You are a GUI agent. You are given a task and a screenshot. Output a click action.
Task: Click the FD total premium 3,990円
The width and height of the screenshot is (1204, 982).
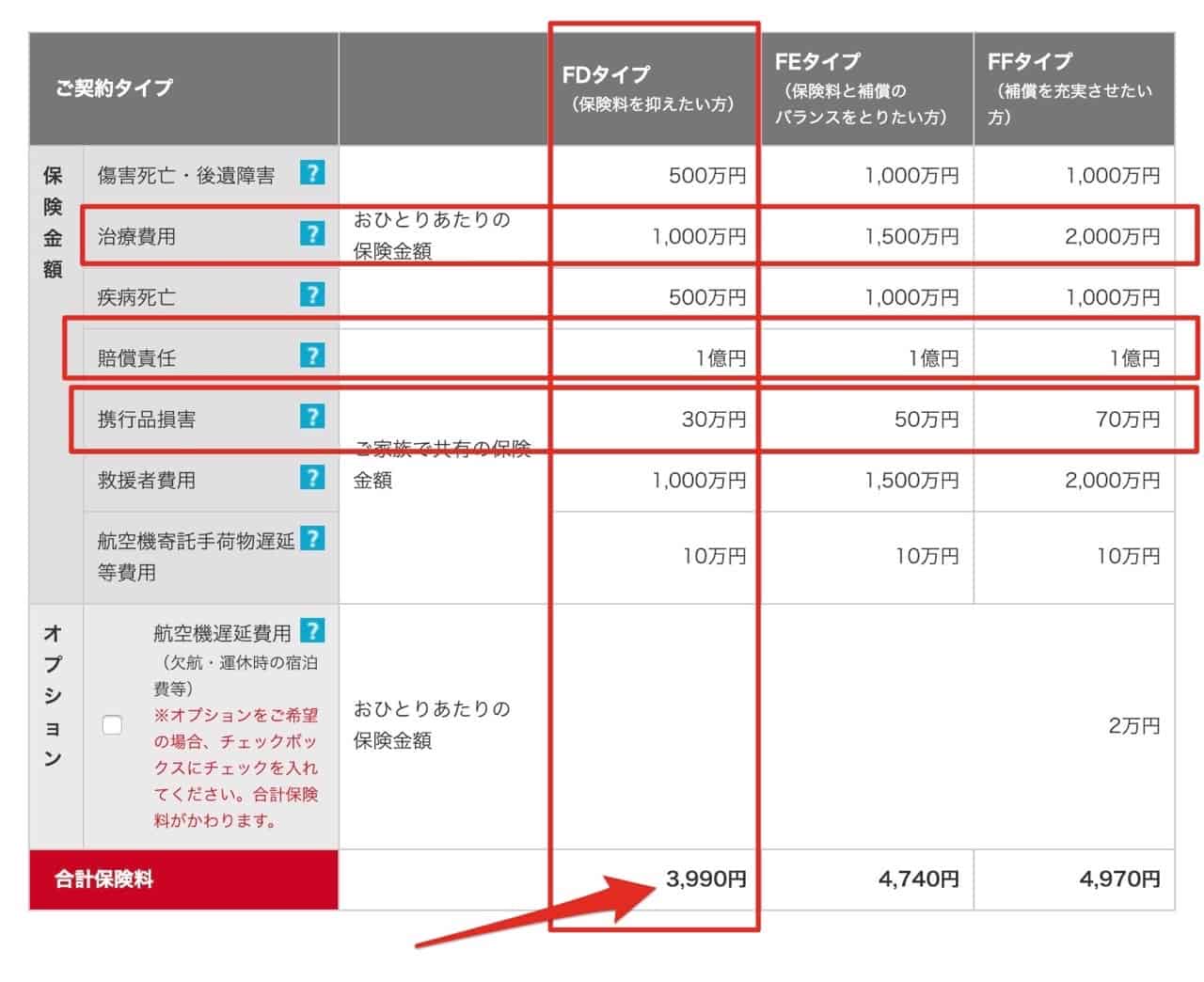point(705,879)
